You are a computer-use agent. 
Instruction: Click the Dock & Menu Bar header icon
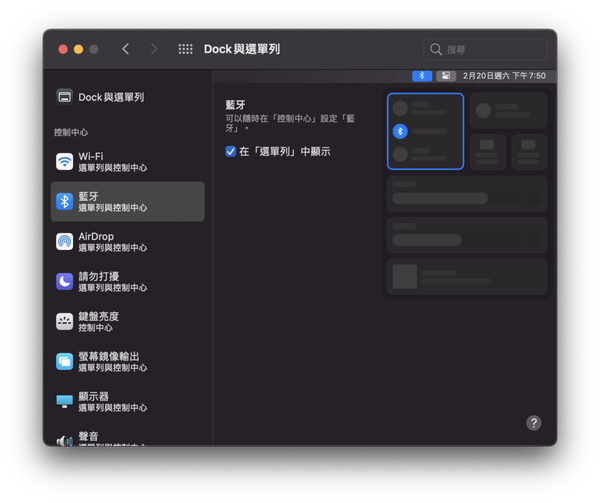click(64, 97)
